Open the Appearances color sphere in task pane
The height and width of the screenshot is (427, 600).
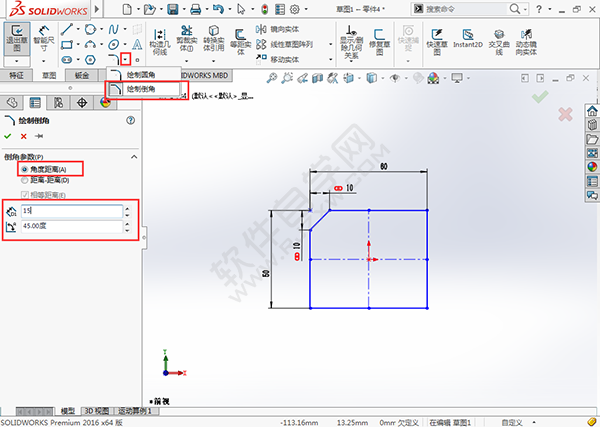point(592,167)
